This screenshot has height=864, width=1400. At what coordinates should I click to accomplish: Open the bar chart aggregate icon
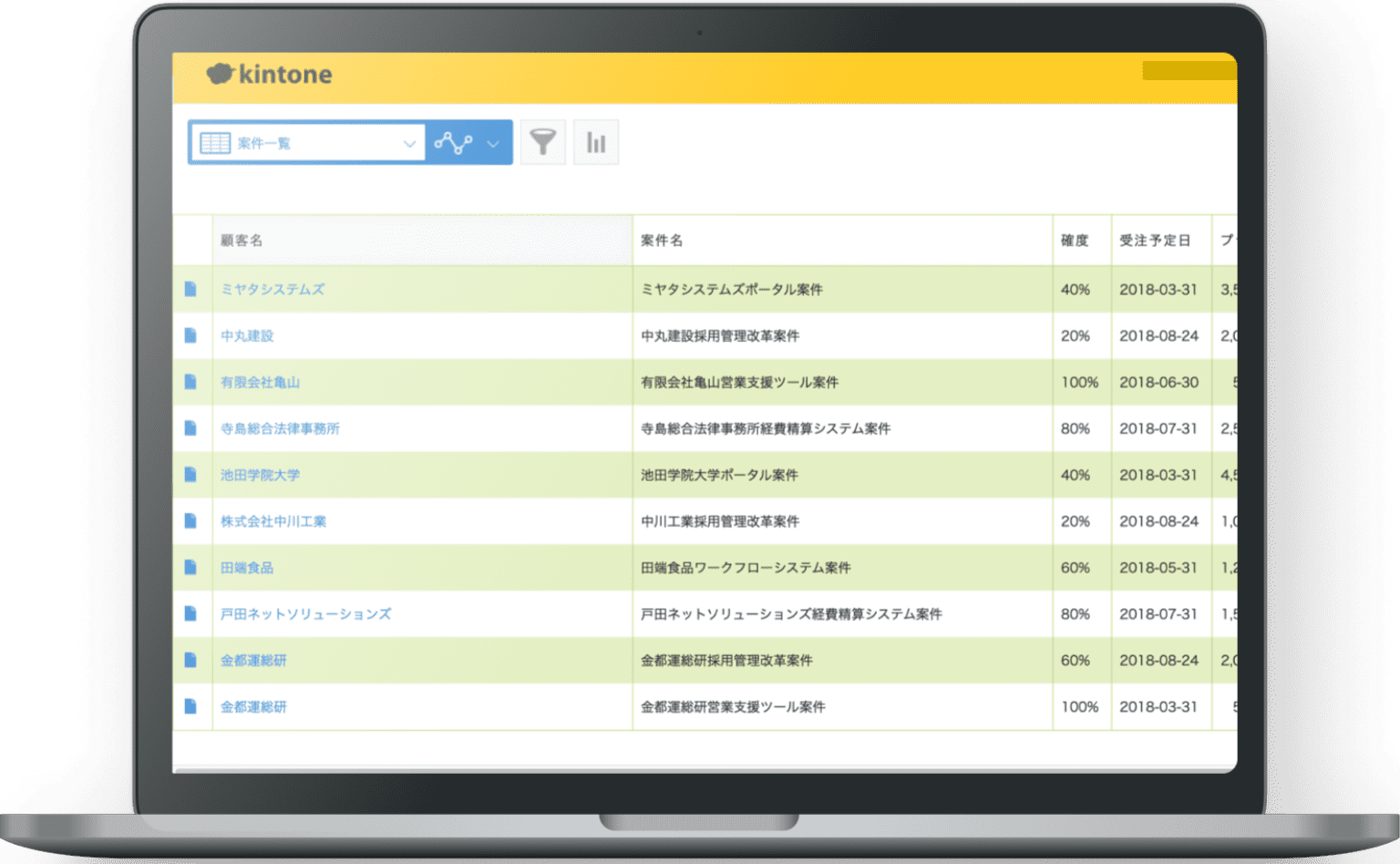(596, 142)
